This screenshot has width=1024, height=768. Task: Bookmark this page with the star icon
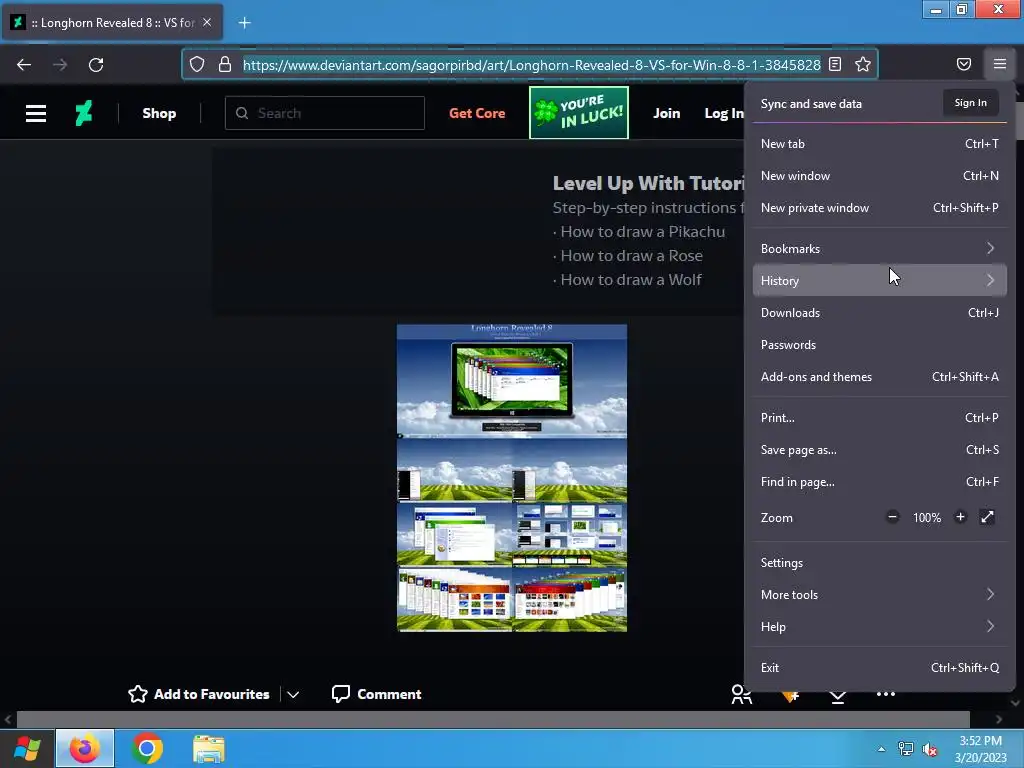pyautogui.click(x=863, y=64)
